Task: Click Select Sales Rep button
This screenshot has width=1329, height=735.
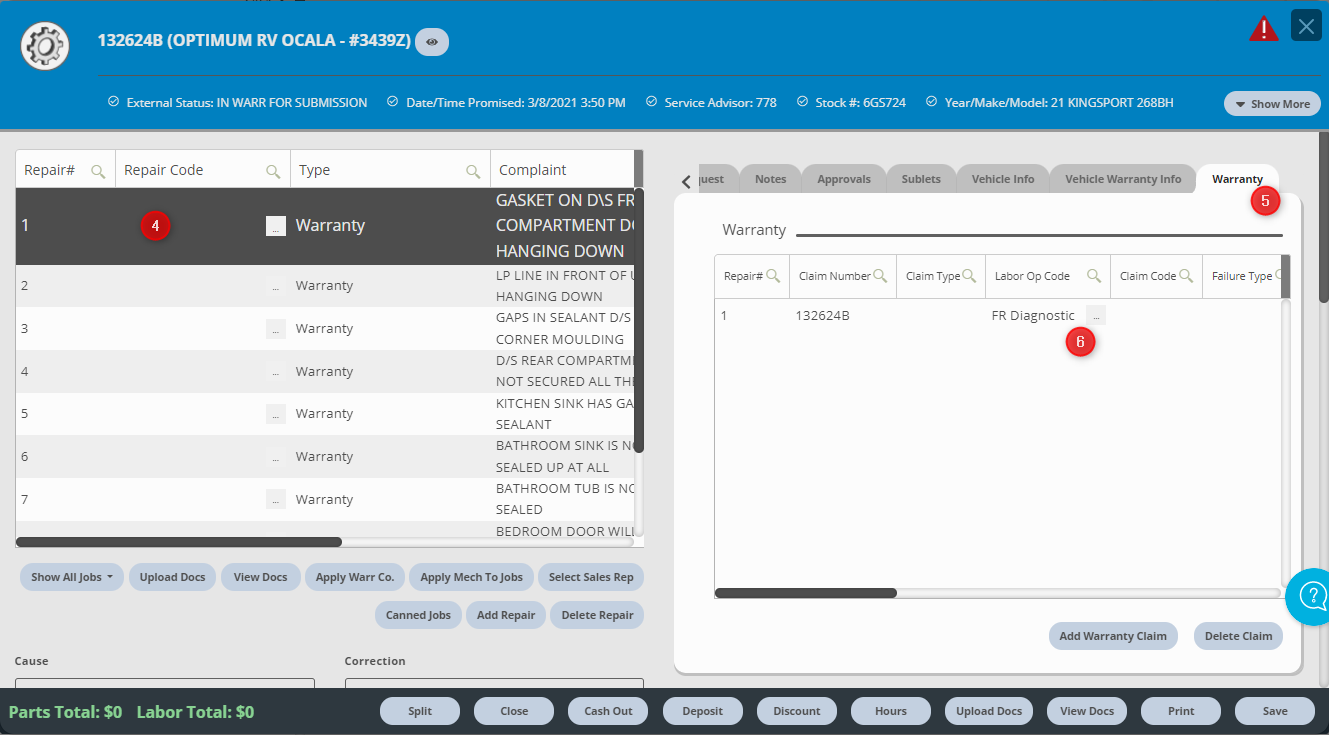Action: tap(591, 577)
